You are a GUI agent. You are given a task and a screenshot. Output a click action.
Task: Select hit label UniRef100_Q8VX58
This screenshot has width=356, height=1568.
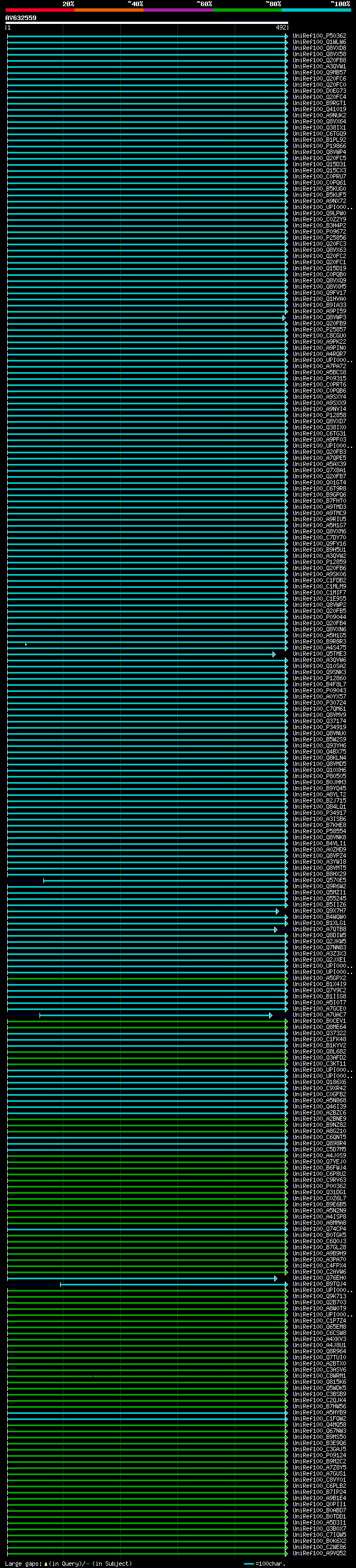click(319, 54)
